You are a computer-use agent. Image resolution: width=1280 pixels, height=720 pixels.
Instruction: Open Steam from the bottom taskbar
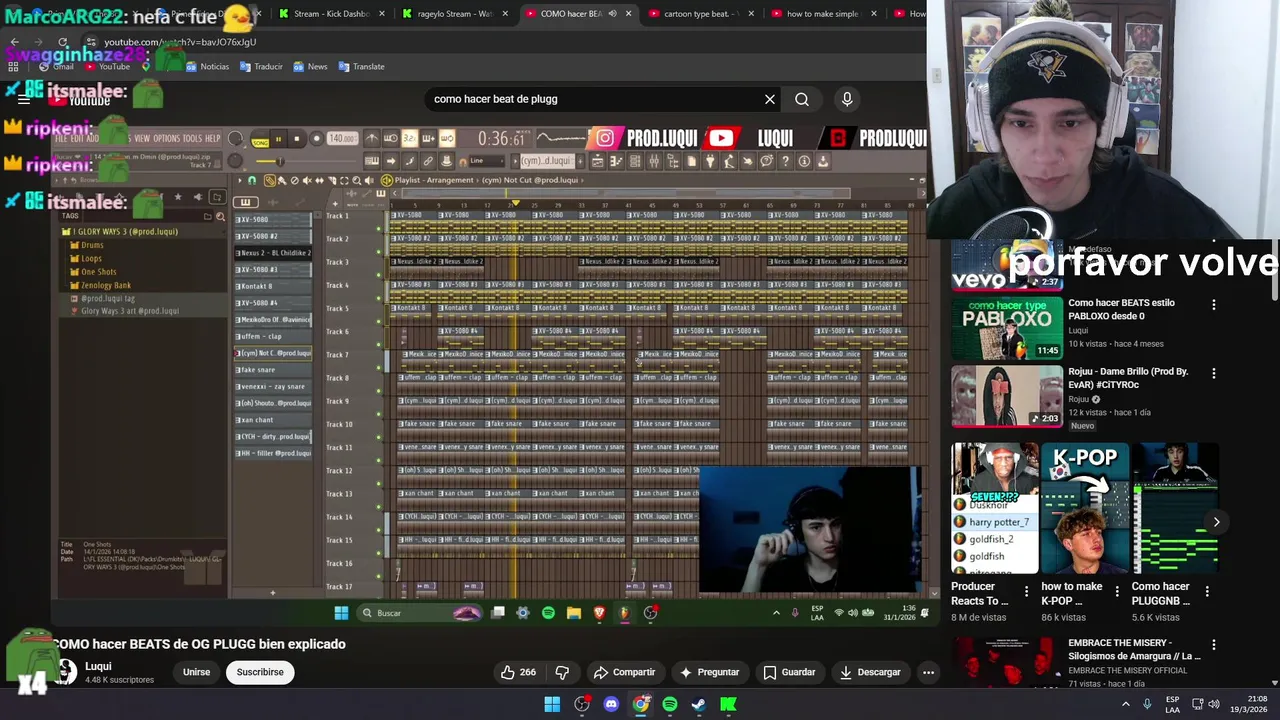699,704
